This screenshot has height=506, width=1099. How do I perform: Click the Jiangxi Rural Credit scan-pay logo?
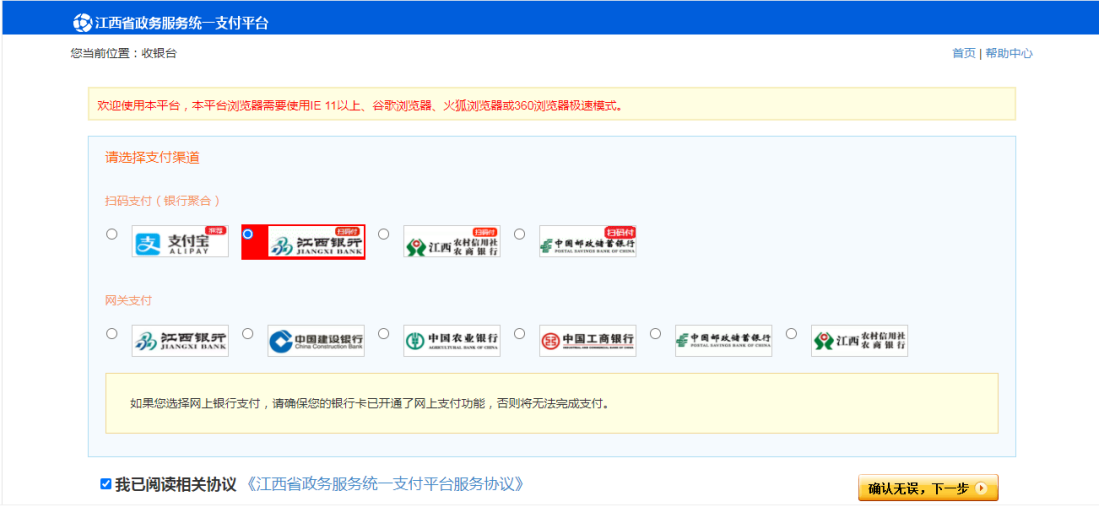452,242
